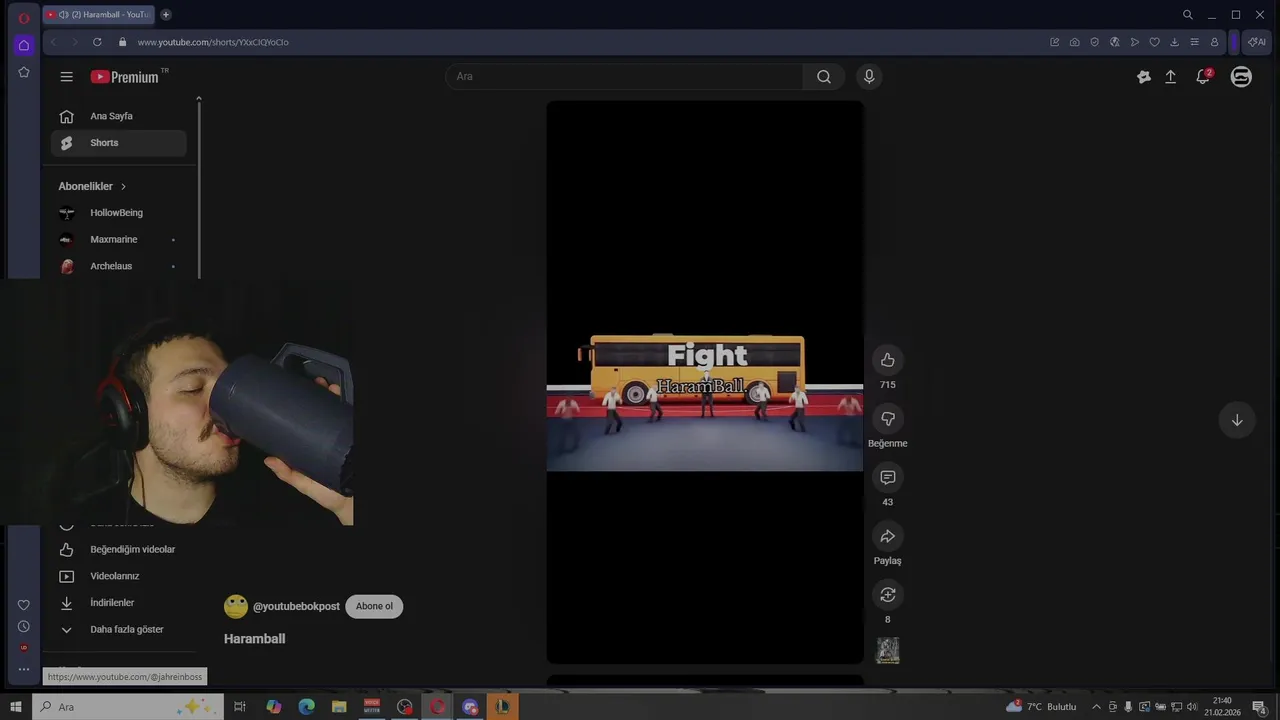Viewport: 1280px width, 720px height.
Task: Open the @youtubebokpost channel link
Action: pos(296,607)
